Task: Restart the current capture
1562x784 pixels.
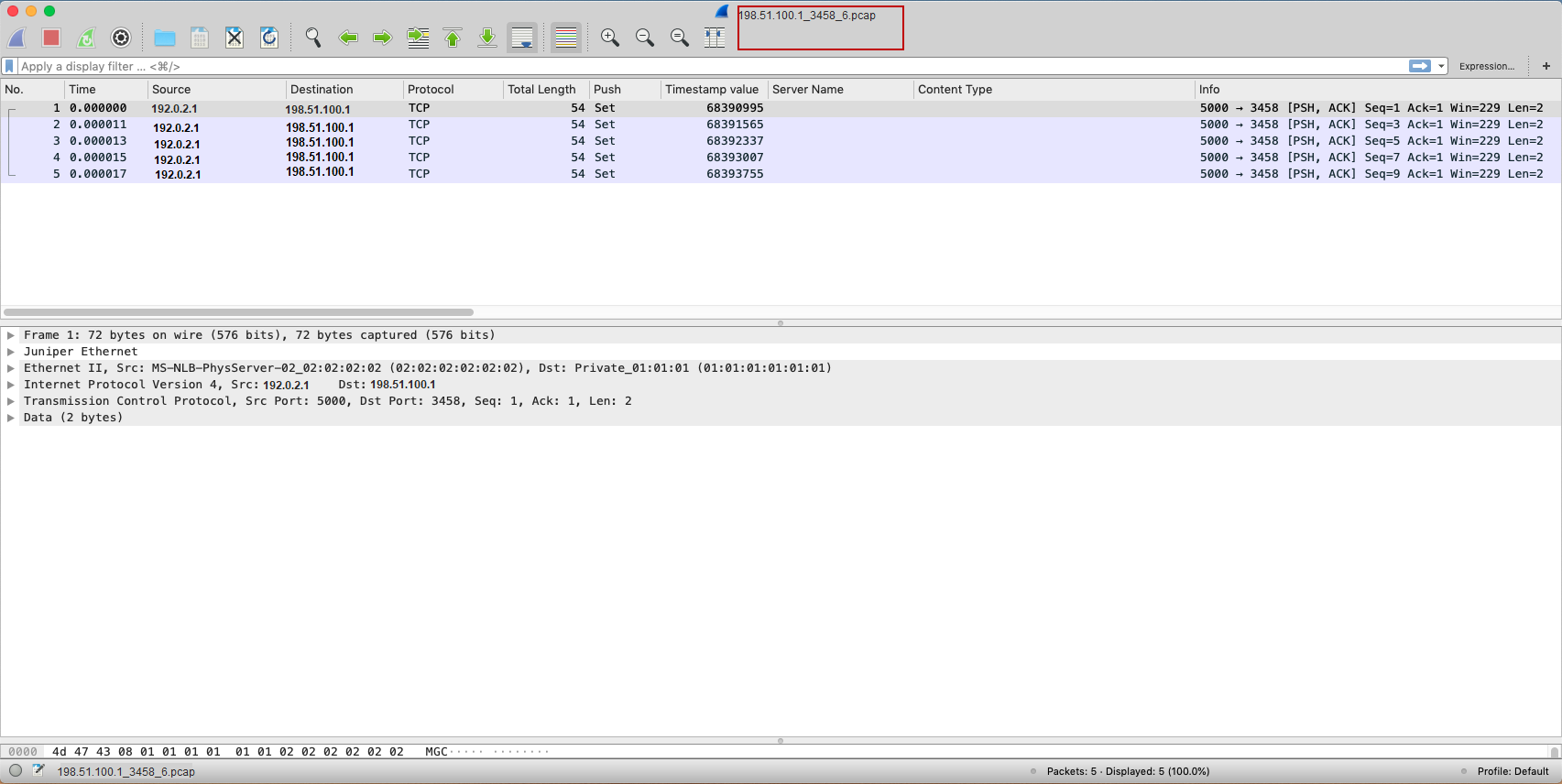Action: [86, 38]
